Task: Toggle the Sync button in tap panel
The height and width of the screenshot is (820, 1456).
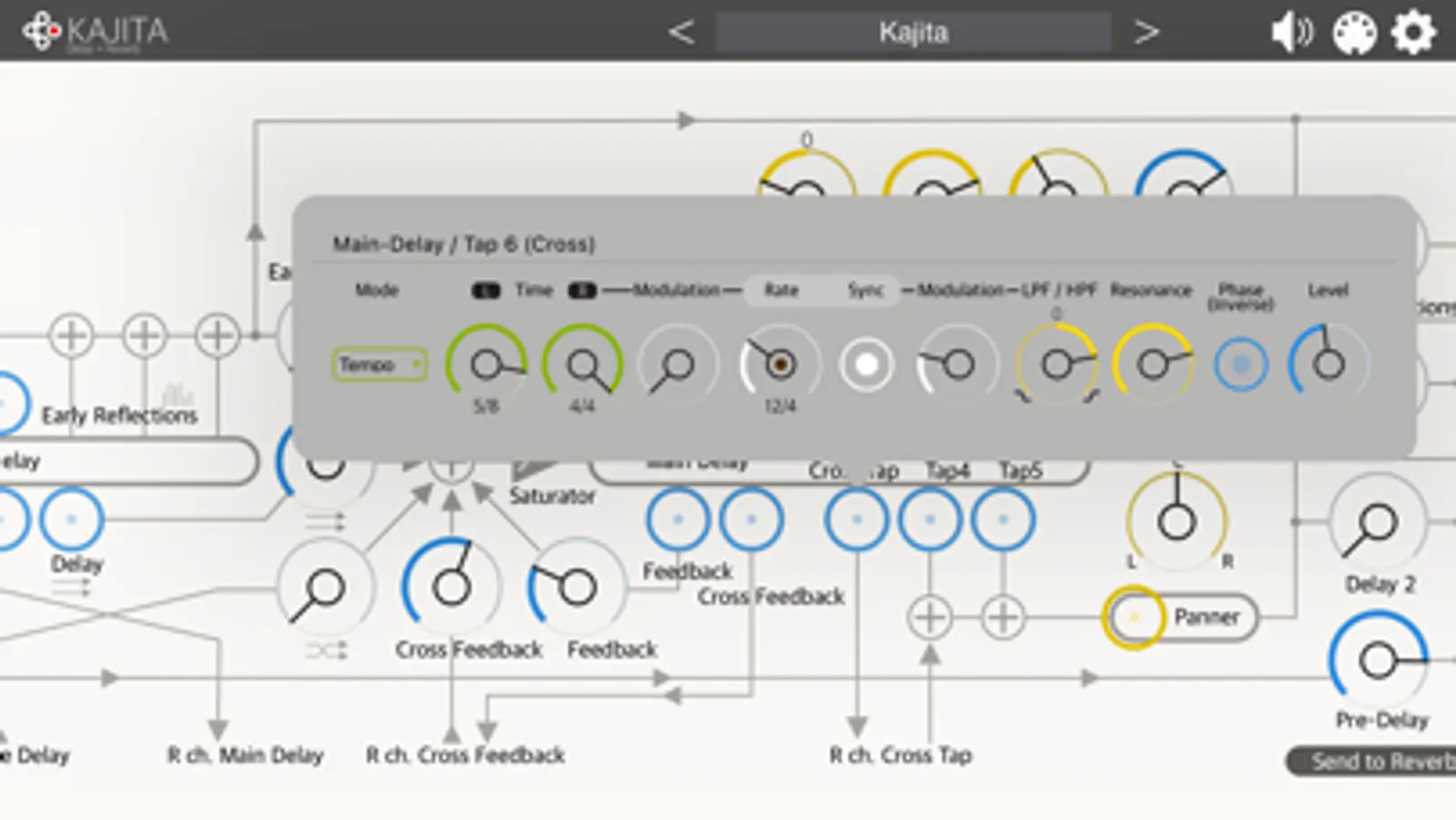Action: (x=866, y=364)
